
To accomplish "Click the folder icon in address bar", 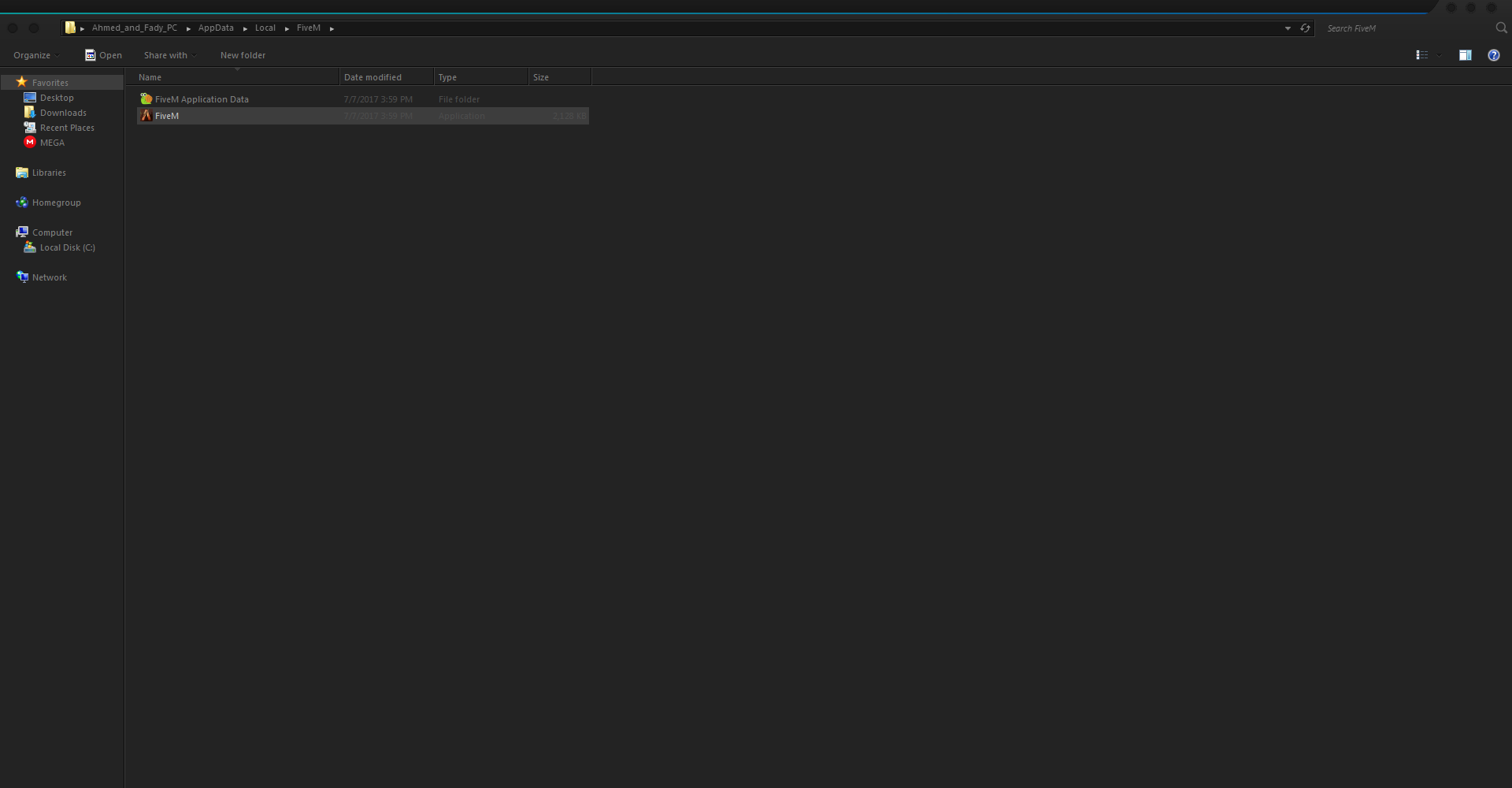I will 70,28.
